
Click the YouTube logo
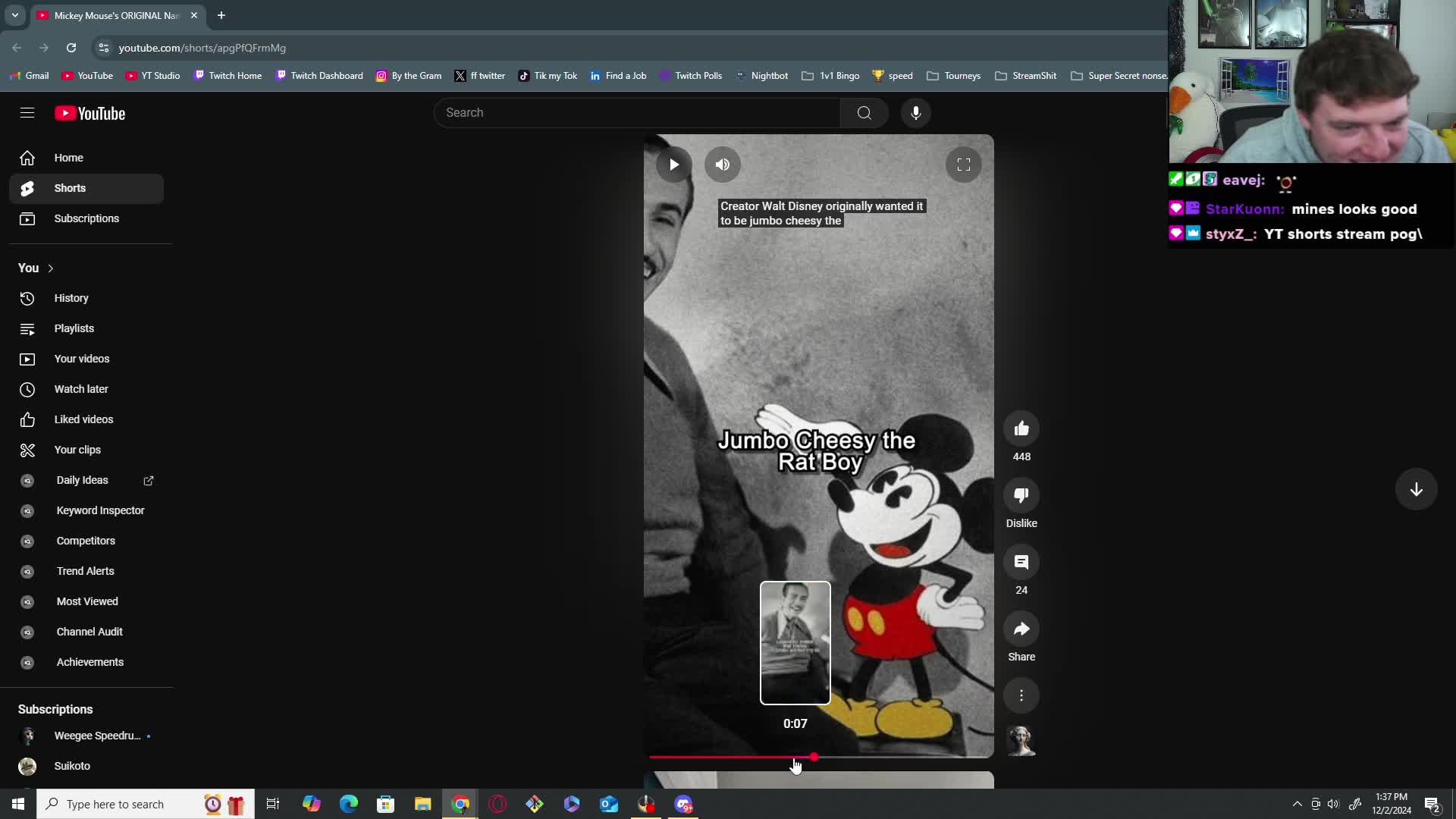coord(90,113)
